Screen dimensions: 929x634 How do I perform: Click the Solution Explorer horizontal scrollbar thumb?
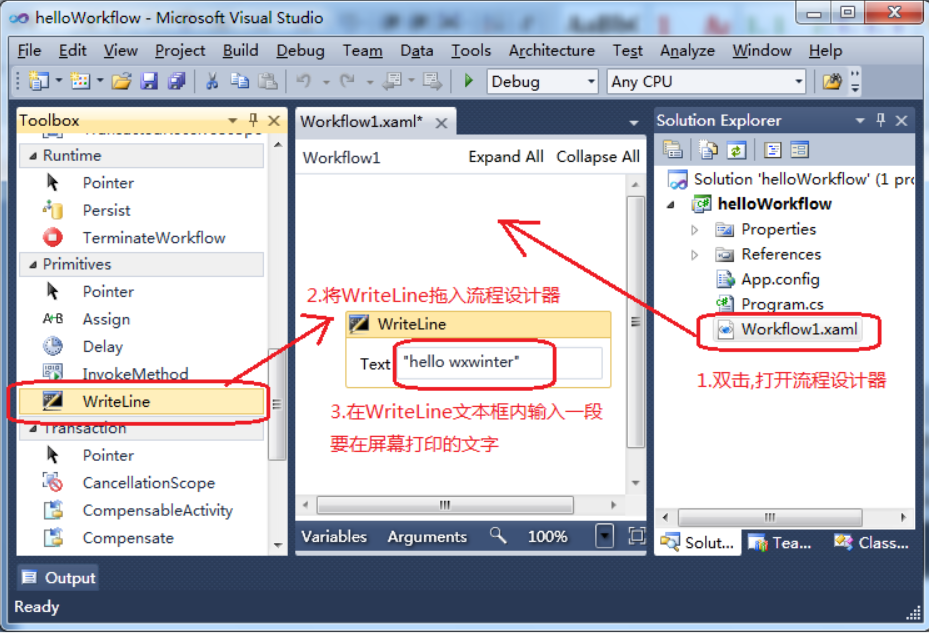(x=770, y=517)
